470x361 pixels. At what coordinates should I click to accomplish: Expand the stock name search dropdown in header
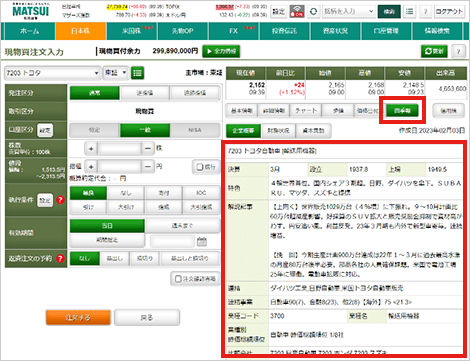point(349,12)
